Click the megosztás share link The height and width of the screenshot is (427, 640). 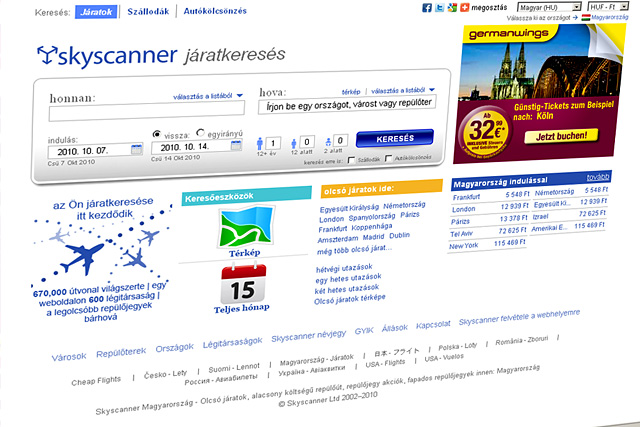[x=489, y=7]
